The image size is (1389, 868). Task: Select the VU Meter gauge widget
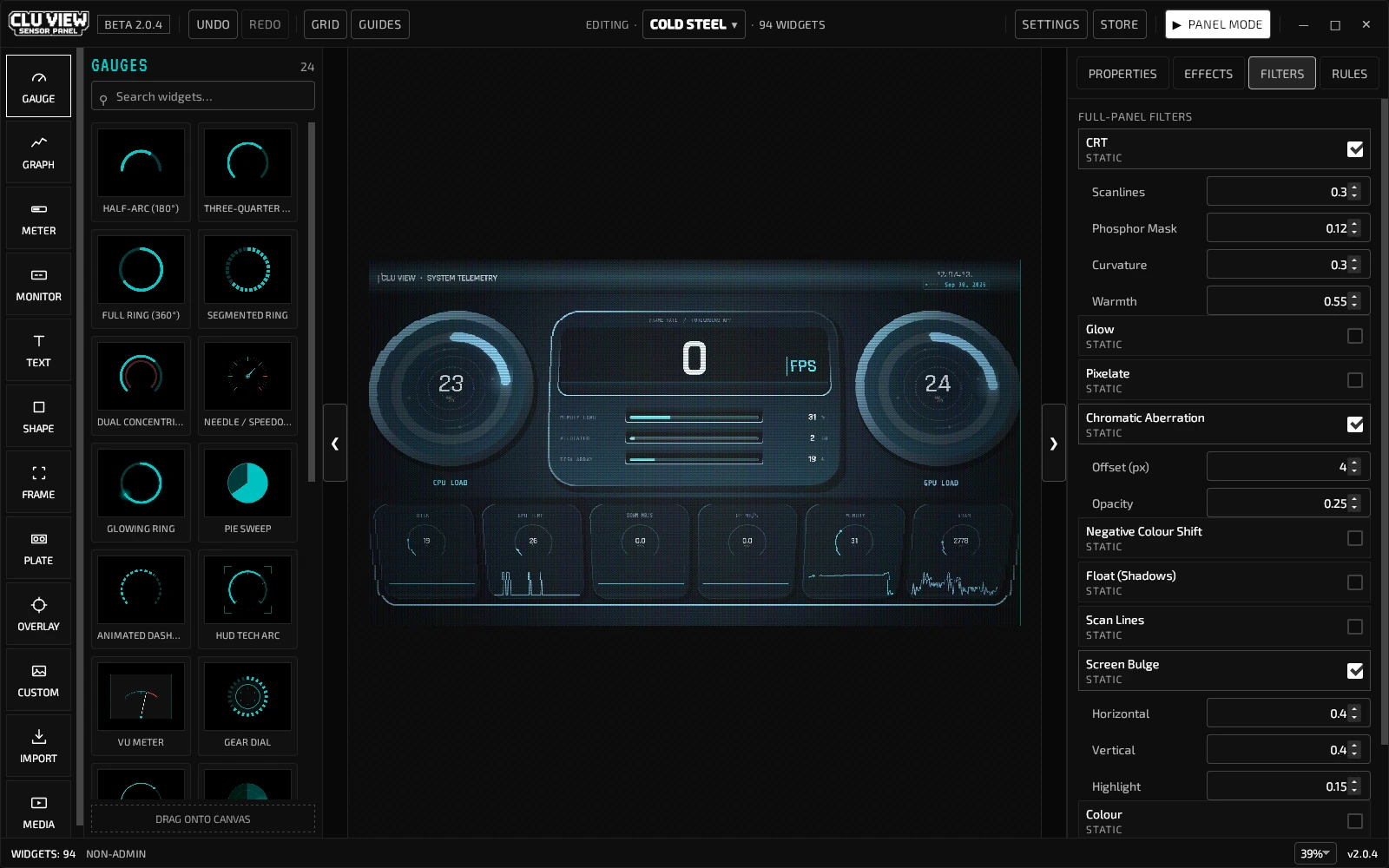tap(141, 706)
